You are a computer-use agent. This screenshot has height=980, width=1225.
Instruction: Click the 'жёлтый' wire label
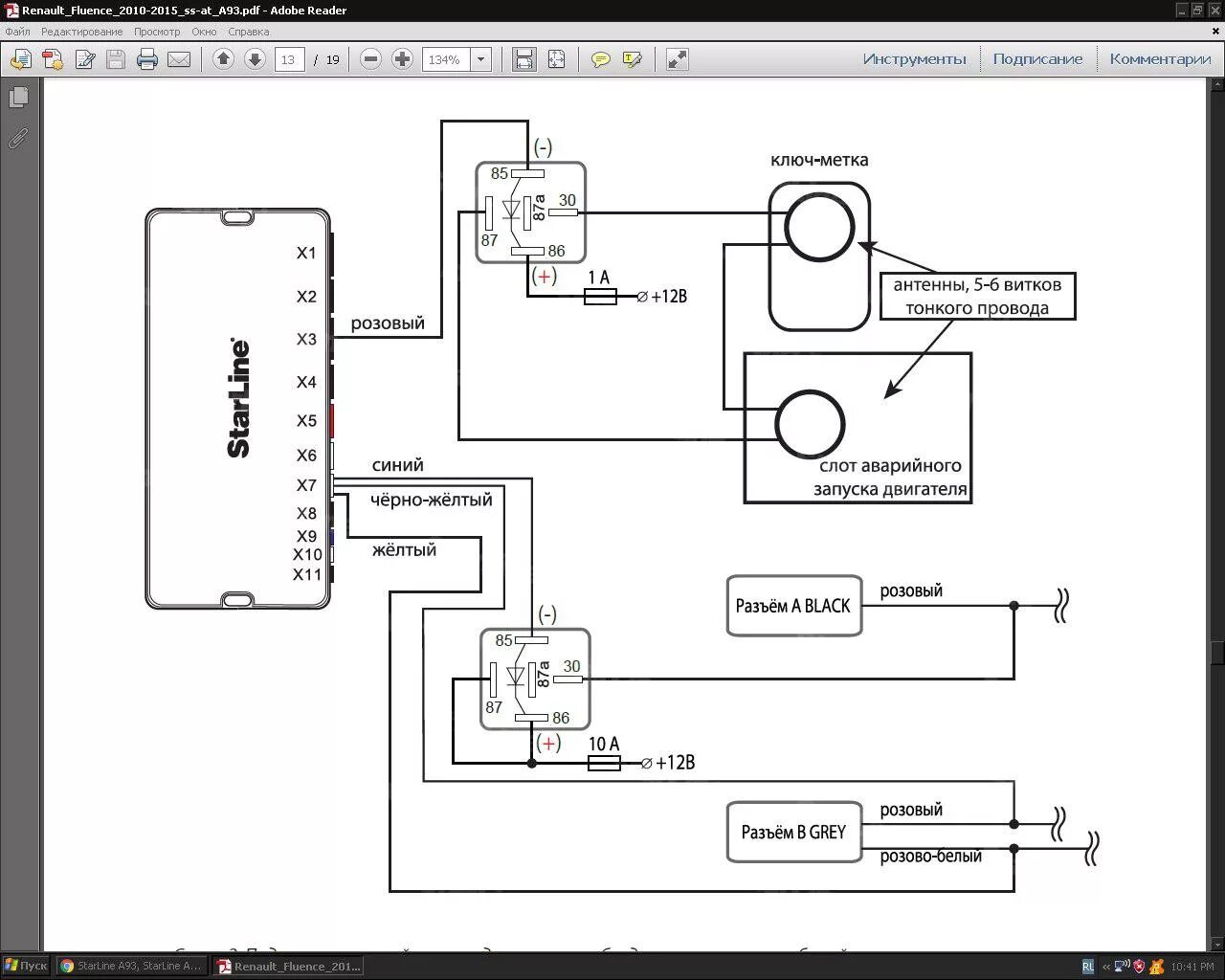(x=405, y=550)
